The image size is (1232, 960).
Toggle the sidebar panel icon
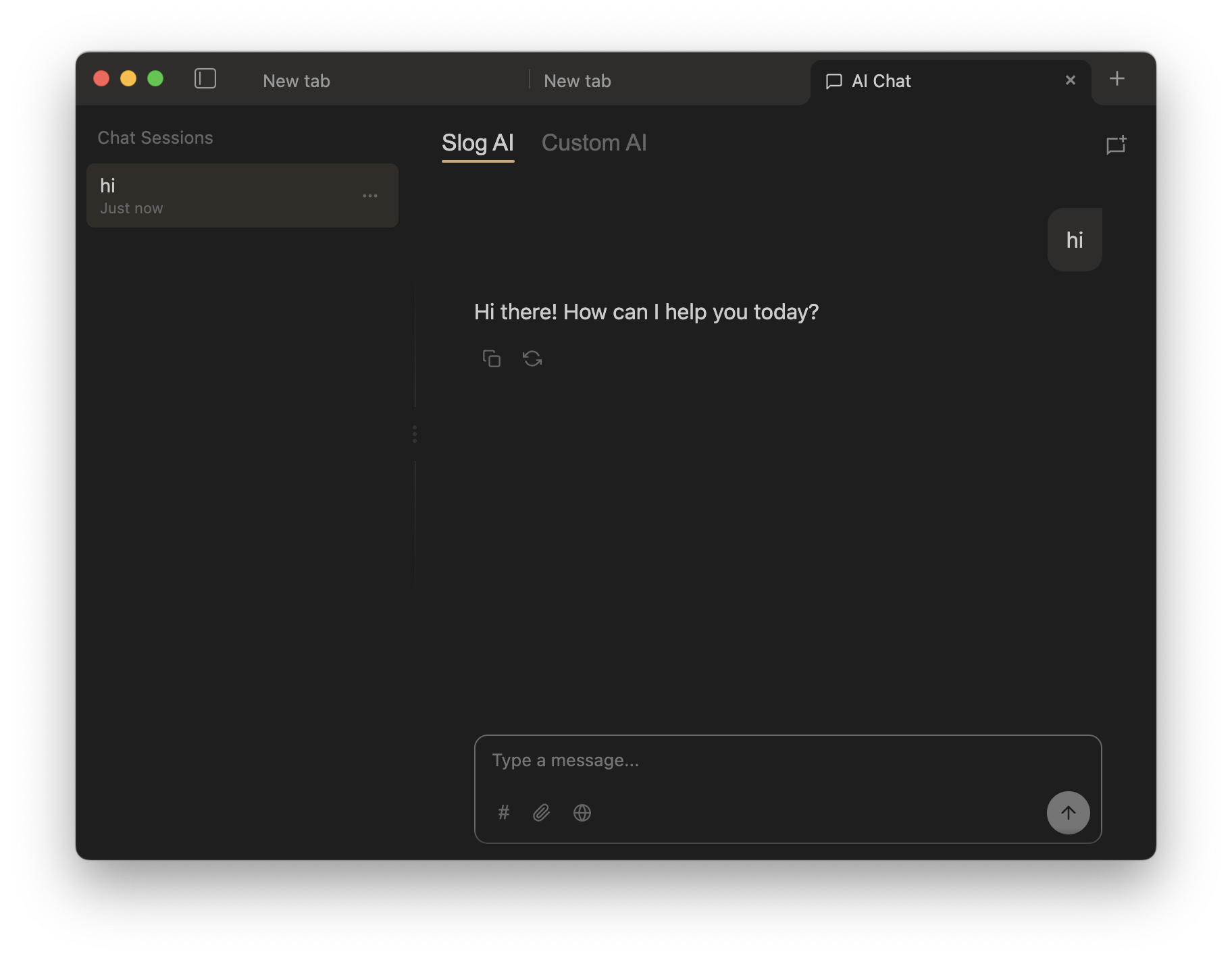(x=205, y=79)
